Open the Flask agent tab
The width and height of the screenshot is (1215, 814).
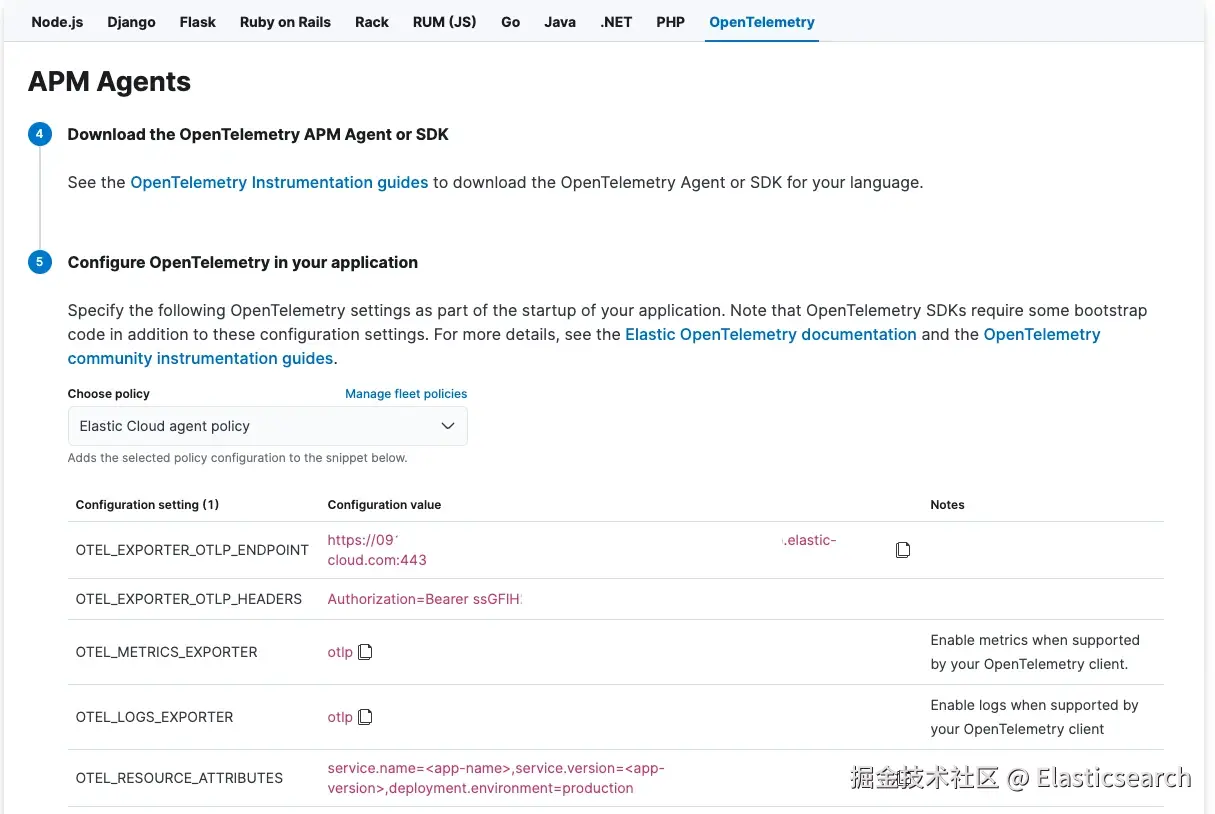pyautogui.click(x=197, y=22)
